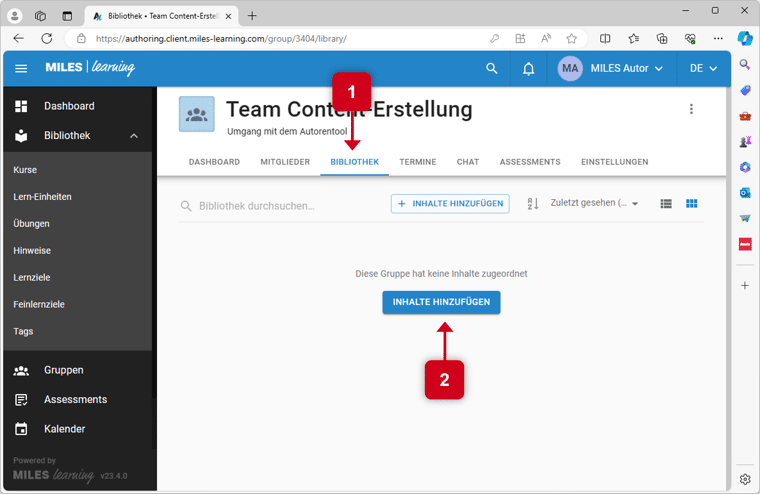Open the hamburger navigation menu

[x=21, y=69]
